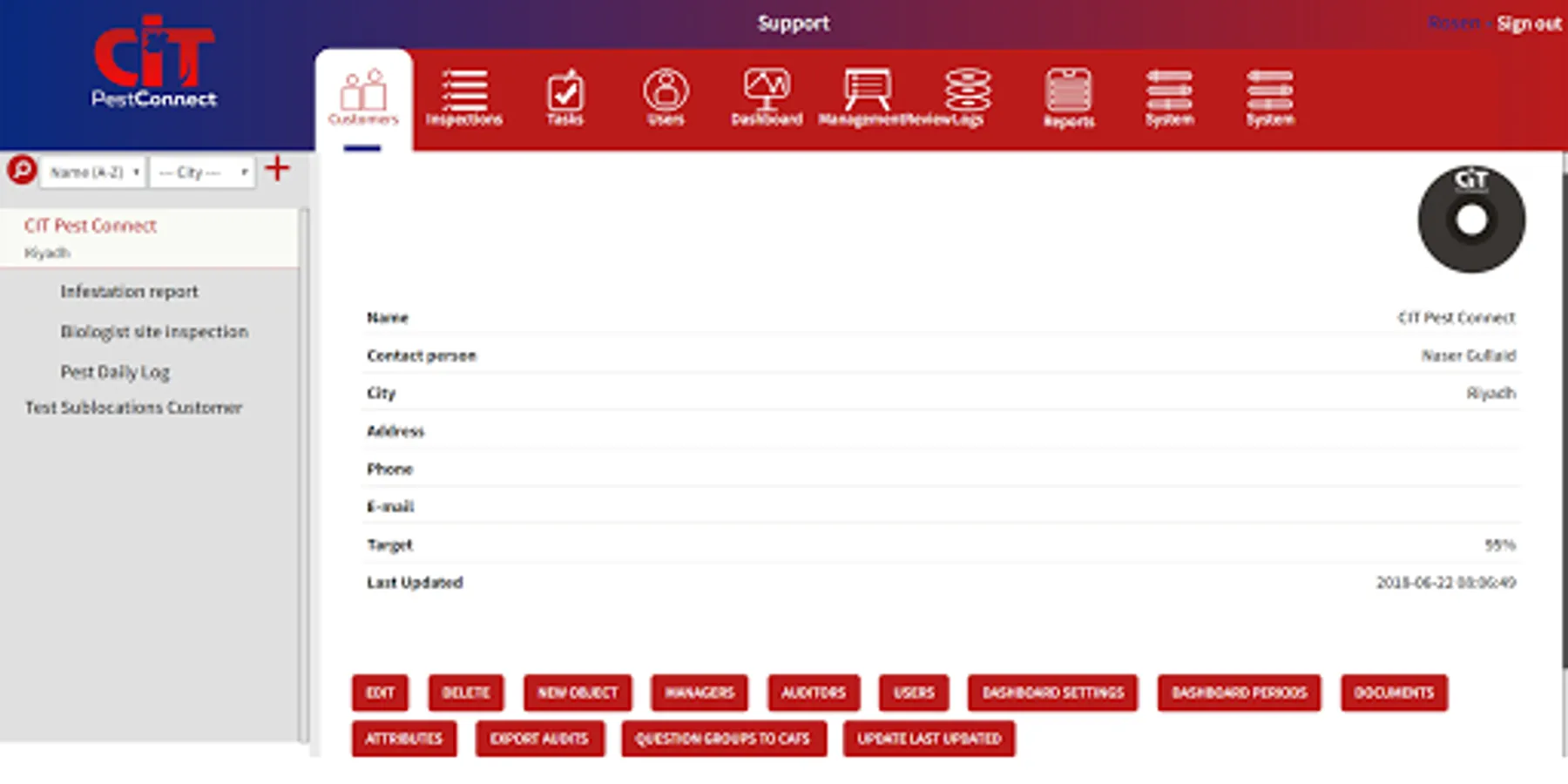Open the Attributes button
Viewport: 1568px width, 784px height.
tap(404, 739)
